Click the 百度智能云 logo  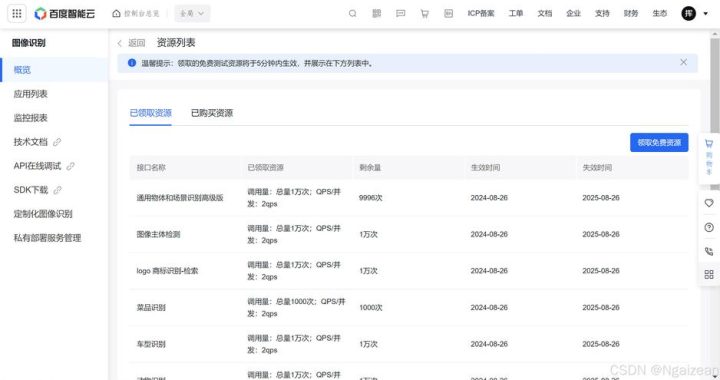(x=65, y=14)
